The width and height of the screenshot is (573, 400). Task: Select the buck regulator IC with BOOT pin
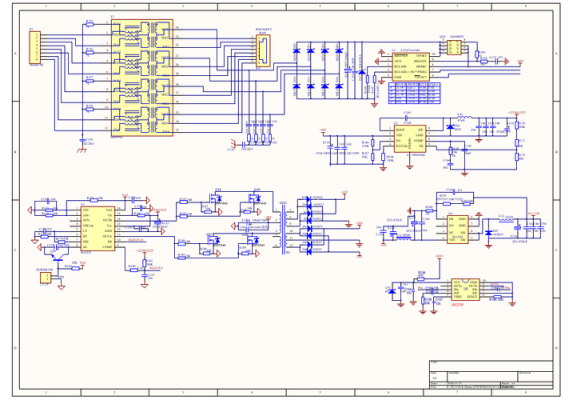[410, 139]
